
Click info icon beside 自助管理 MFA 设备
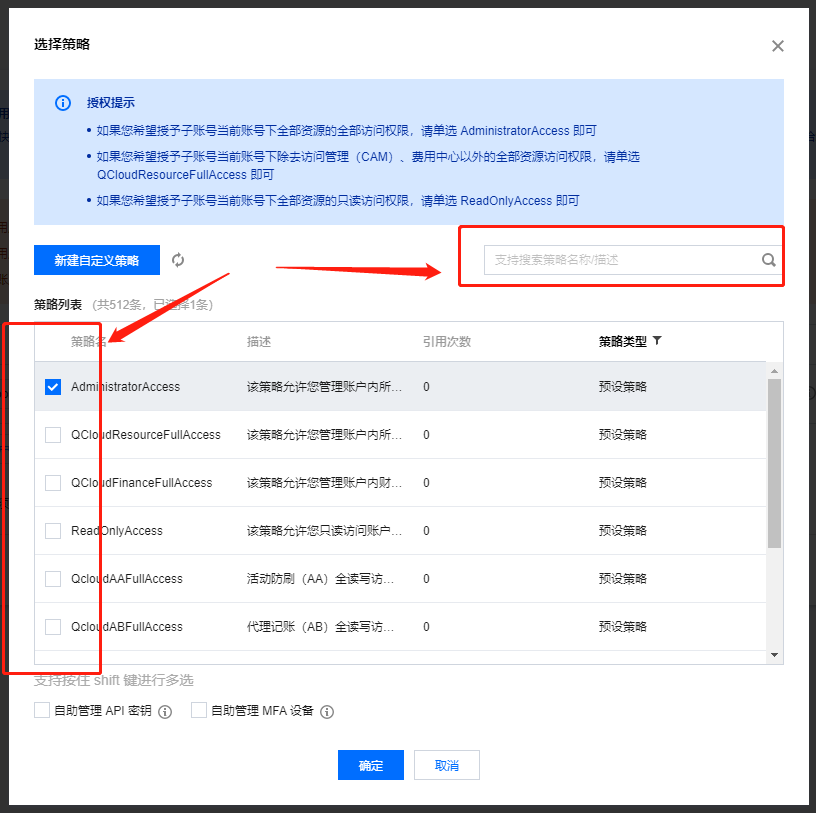[327, 712]
